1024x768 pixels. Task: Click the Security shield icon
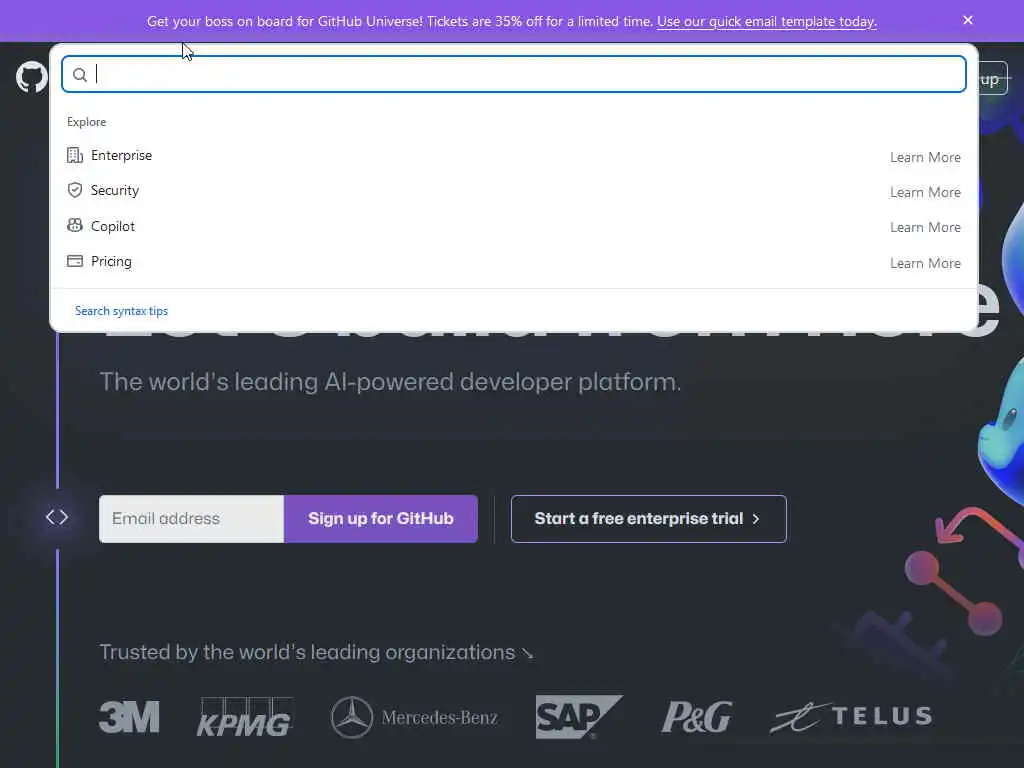point(75,190)
